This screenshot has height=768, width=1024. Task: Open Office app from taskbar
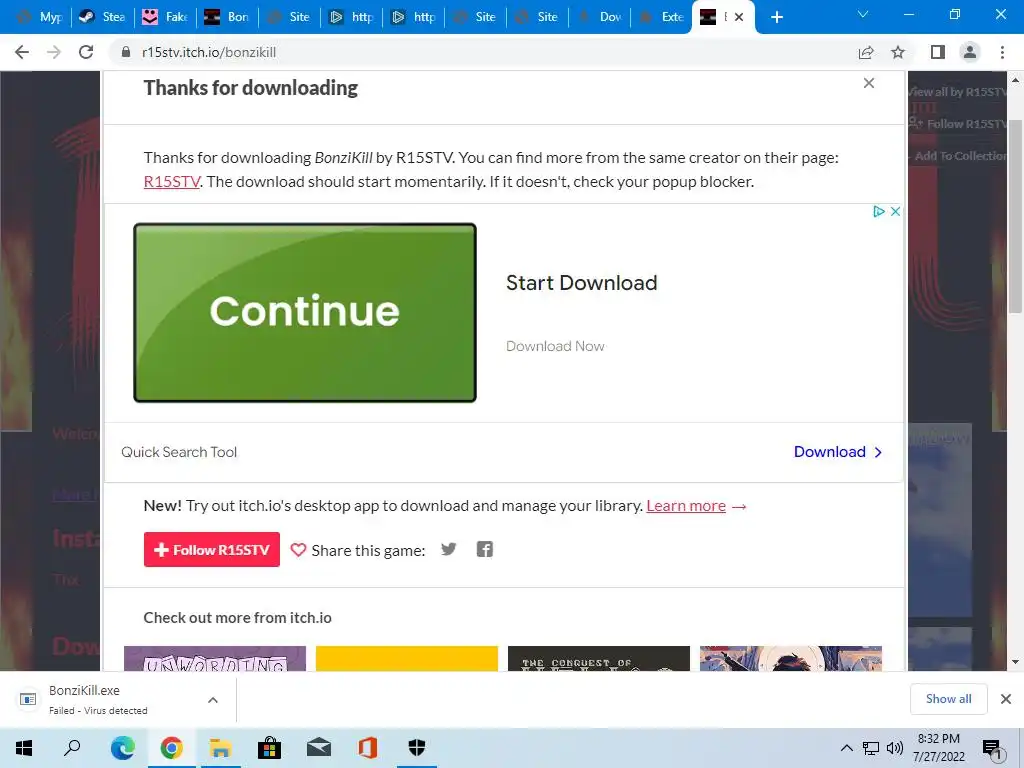[x=368, y=748]
